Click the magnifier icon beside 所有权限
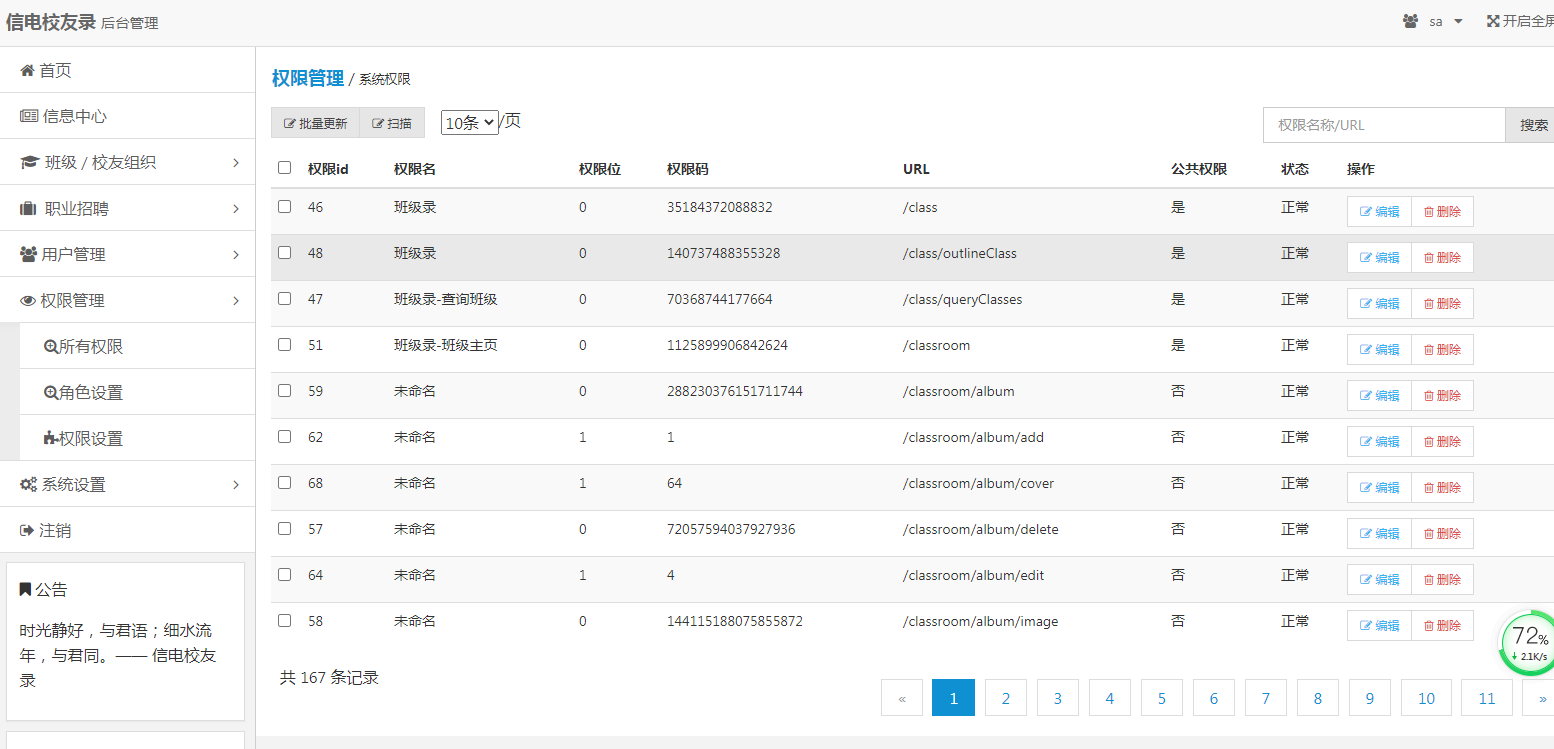Screen dimensions: 1554x749 pos(51,347)
